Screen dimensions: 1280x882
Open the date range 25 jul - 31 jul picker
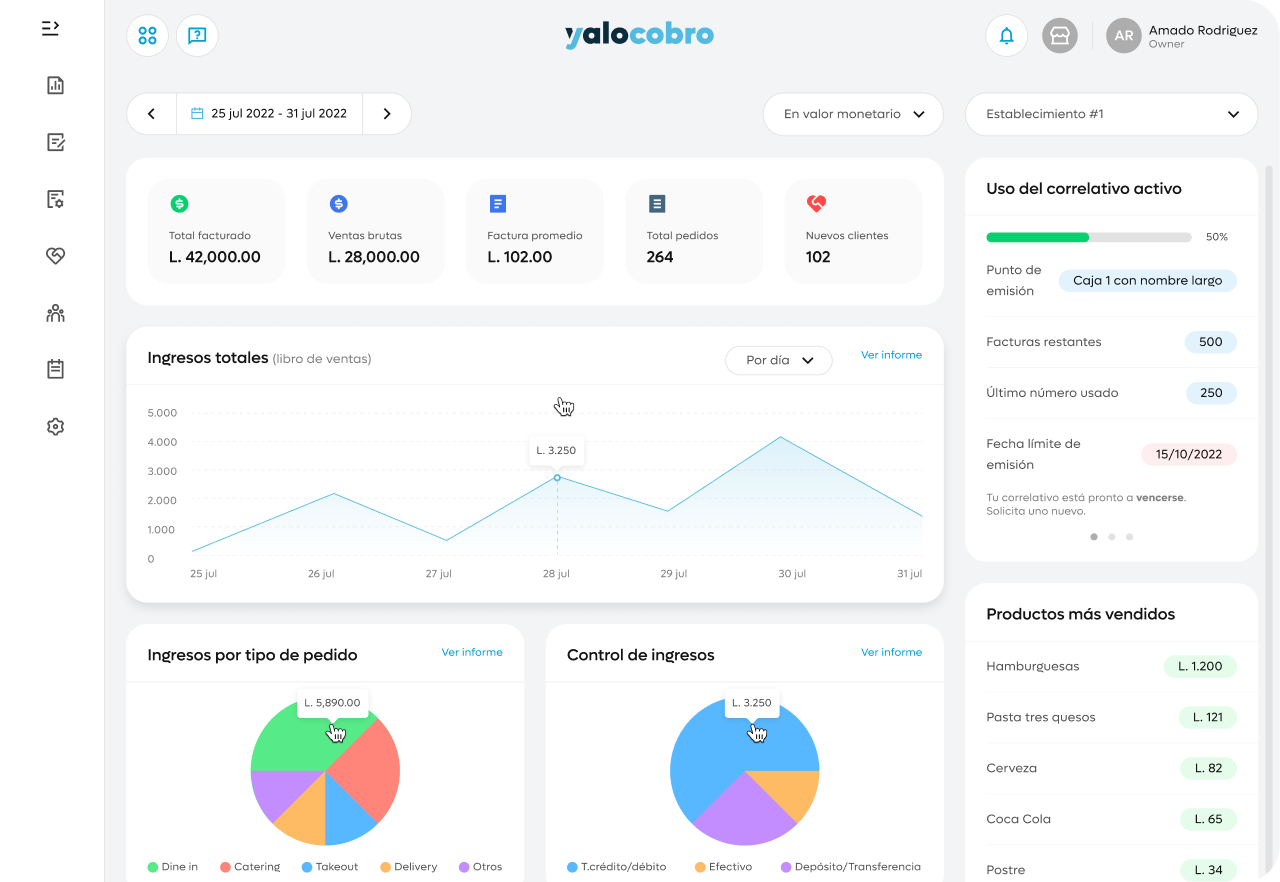click(x=269, y=114)
